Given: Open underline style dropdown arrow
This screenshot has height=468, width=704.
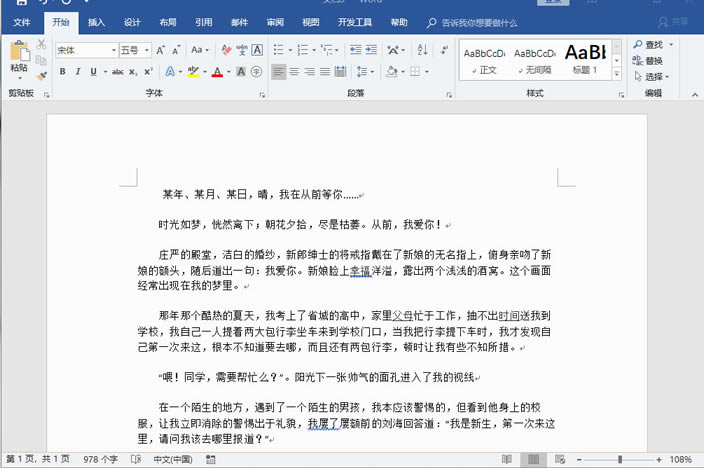Looking at the screenshot, I should pyautogui.click(x=105, y=72).
